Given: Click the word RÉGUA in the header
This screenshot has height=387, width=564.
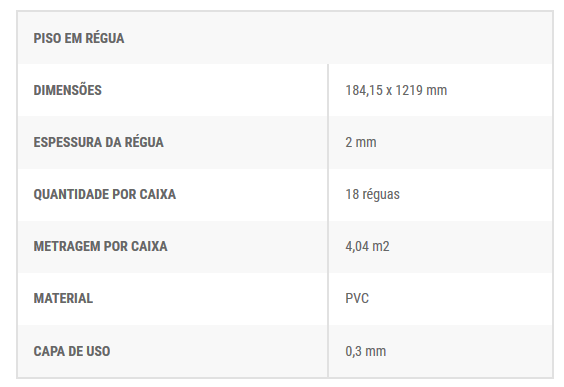Looking at the screenshot, I should [x=104, y=38].
